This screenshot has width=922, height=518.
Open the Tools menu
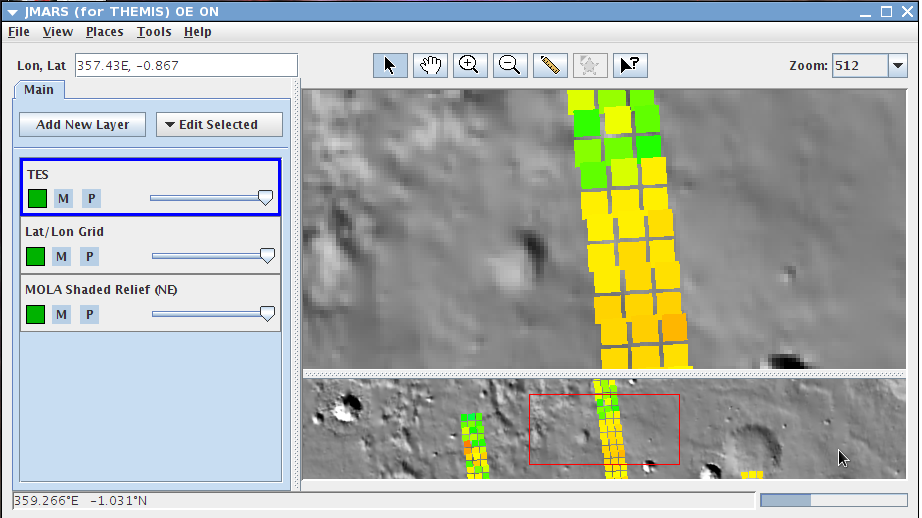coord(154,32)
